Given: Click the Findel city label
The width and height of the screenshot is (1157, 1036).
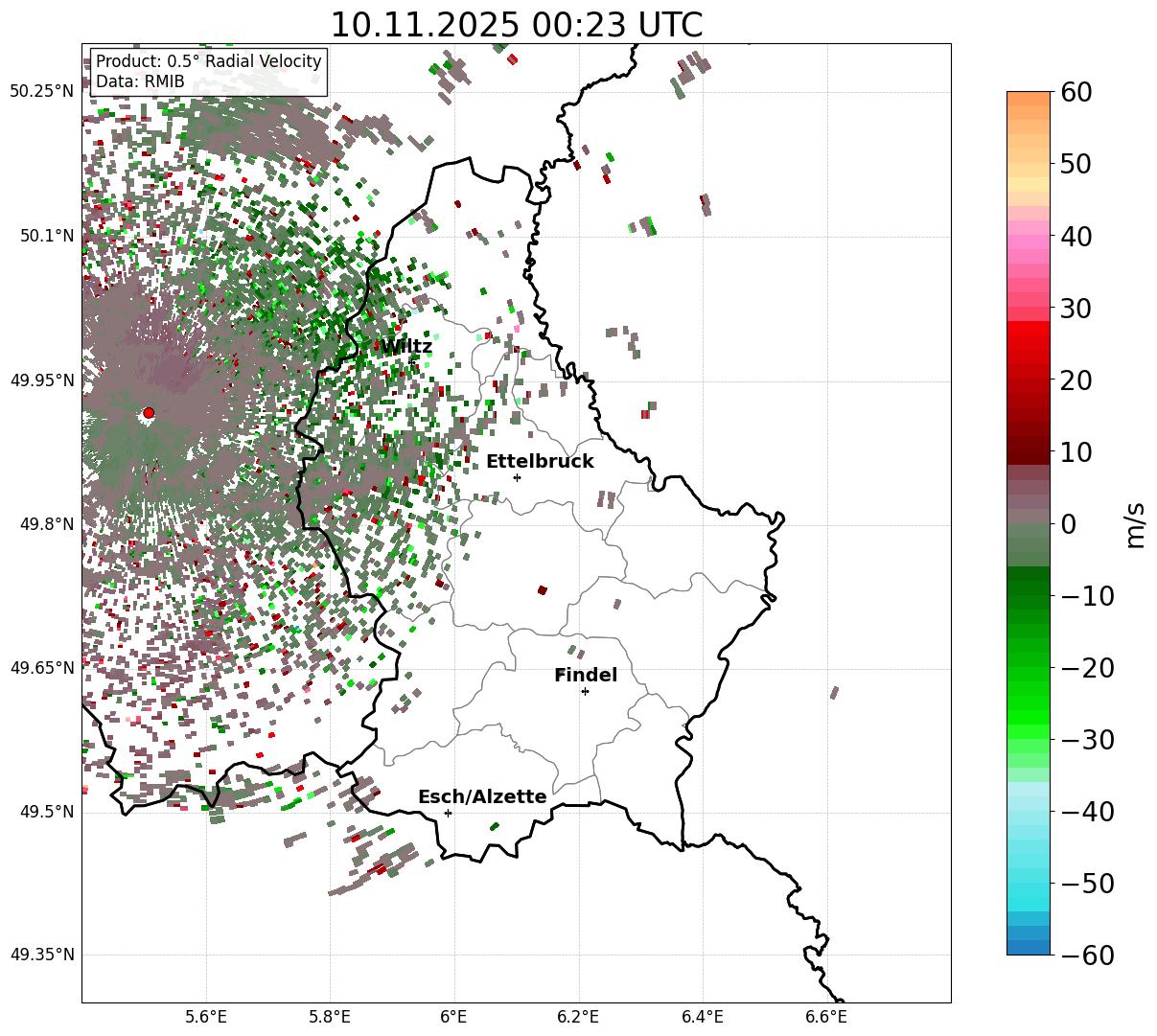Looking at the screenshot, I should coord(586,675).
